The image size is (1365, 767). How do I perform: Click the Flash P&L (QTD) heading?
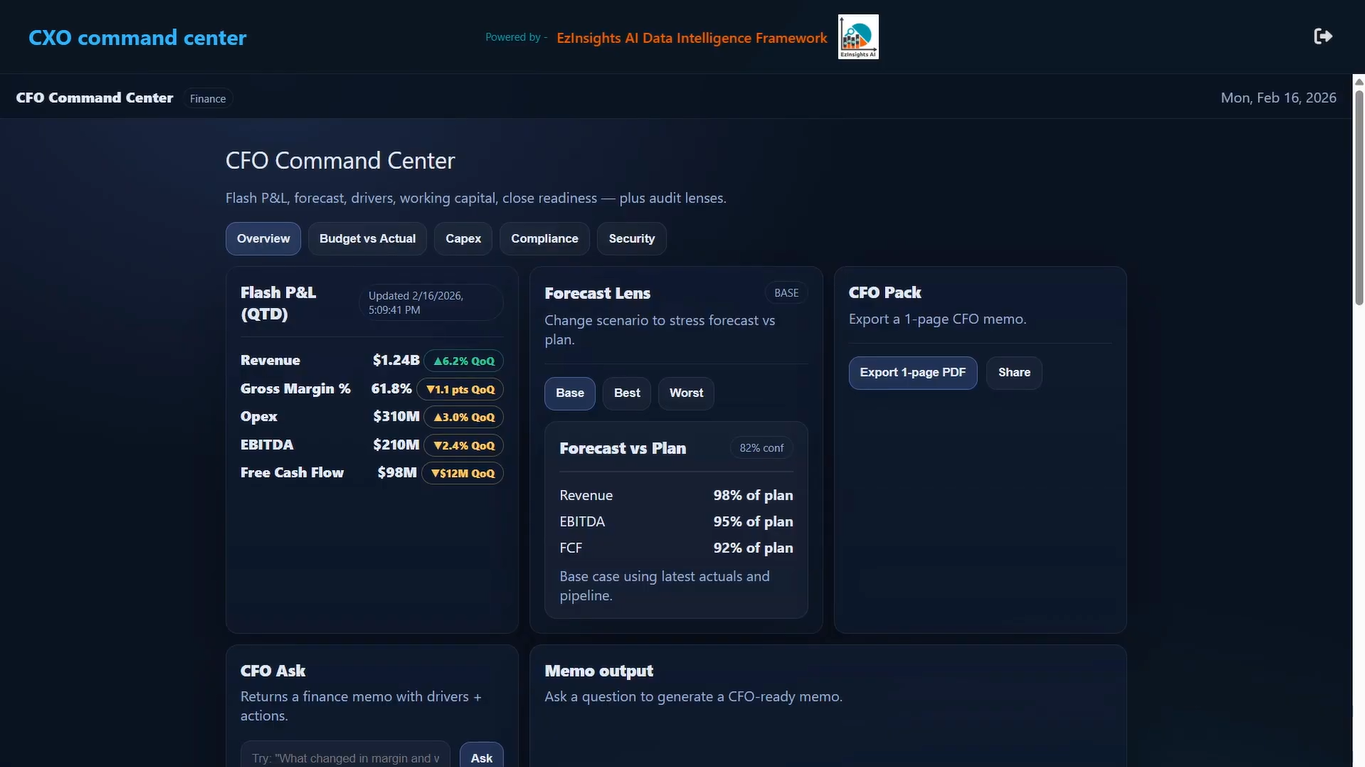coord(278,303)
